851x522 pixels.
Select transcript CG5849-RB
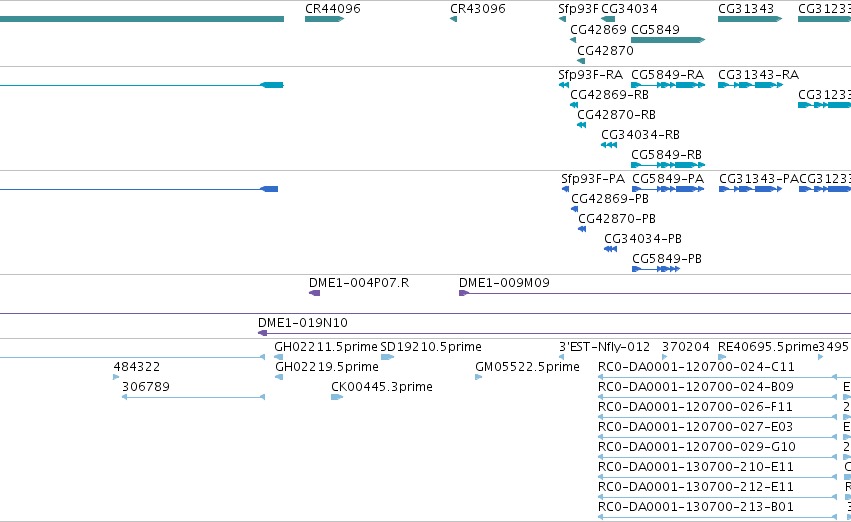point(668,165)
